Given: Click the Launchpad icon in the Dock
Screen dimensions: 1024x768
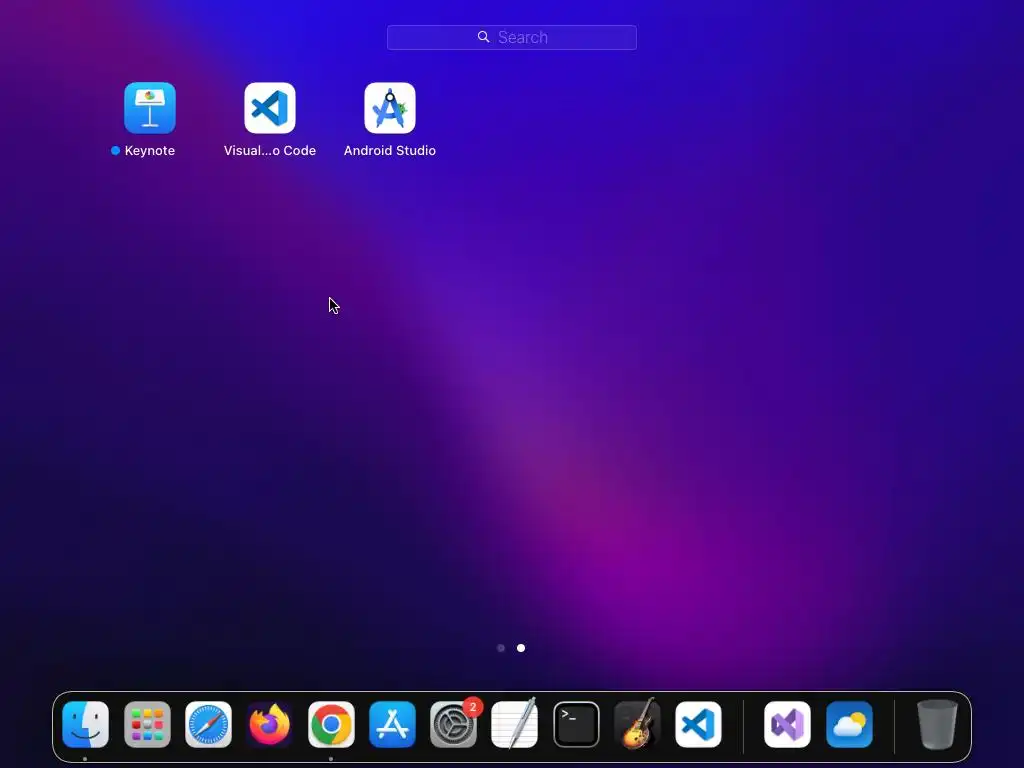Looking at the screenshot, I should [x=147, y=724].
